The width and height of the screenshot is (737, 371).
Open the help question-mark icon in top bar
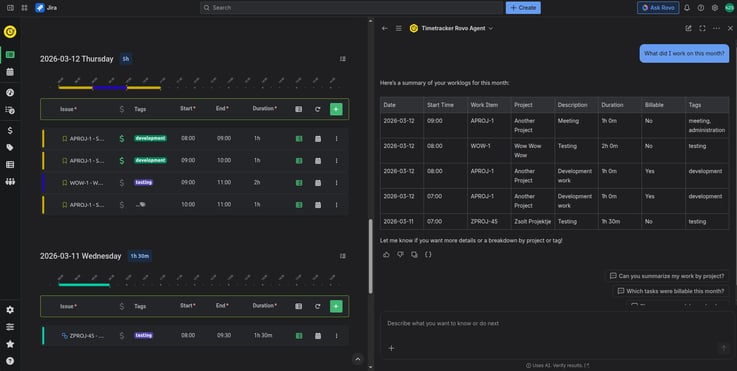pyautogui.click(x=701, y=8)
